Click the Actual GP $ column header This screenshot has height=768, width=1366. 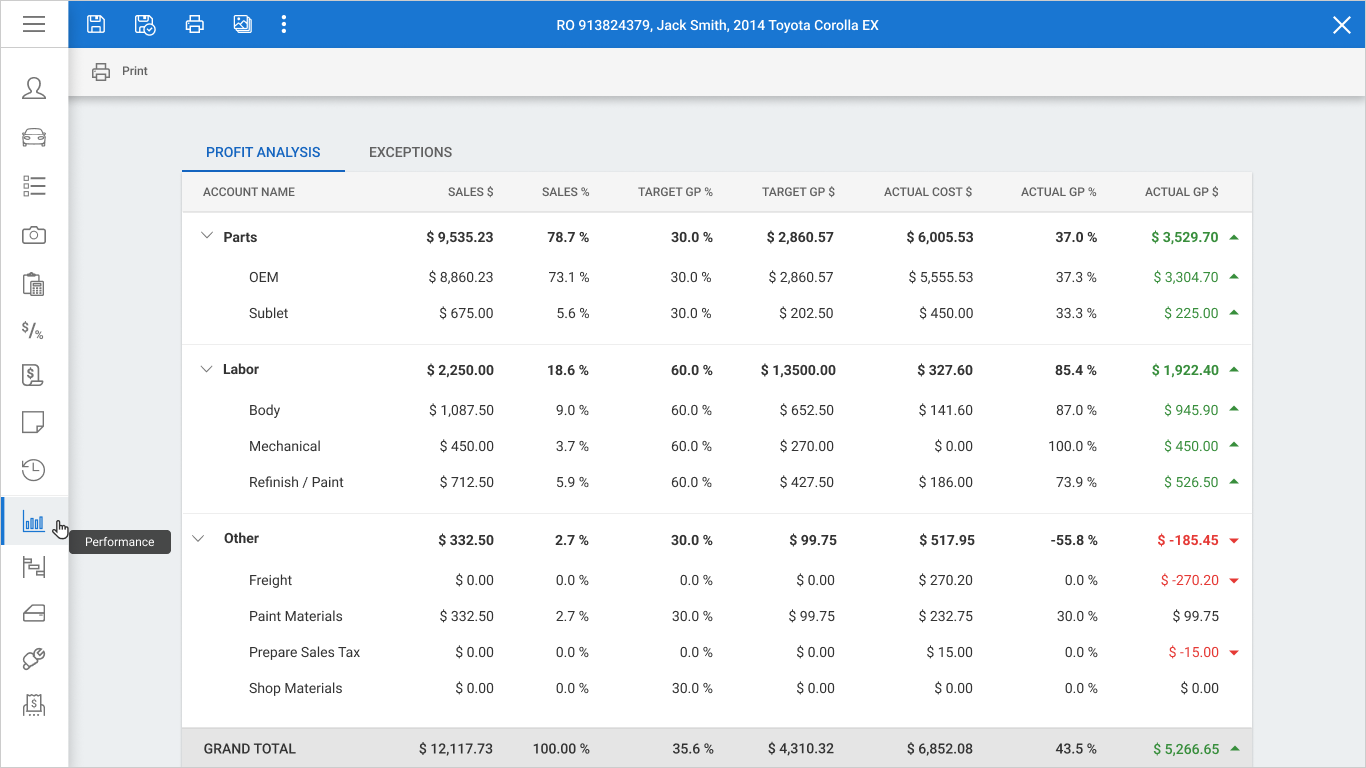pos(1182,192)
